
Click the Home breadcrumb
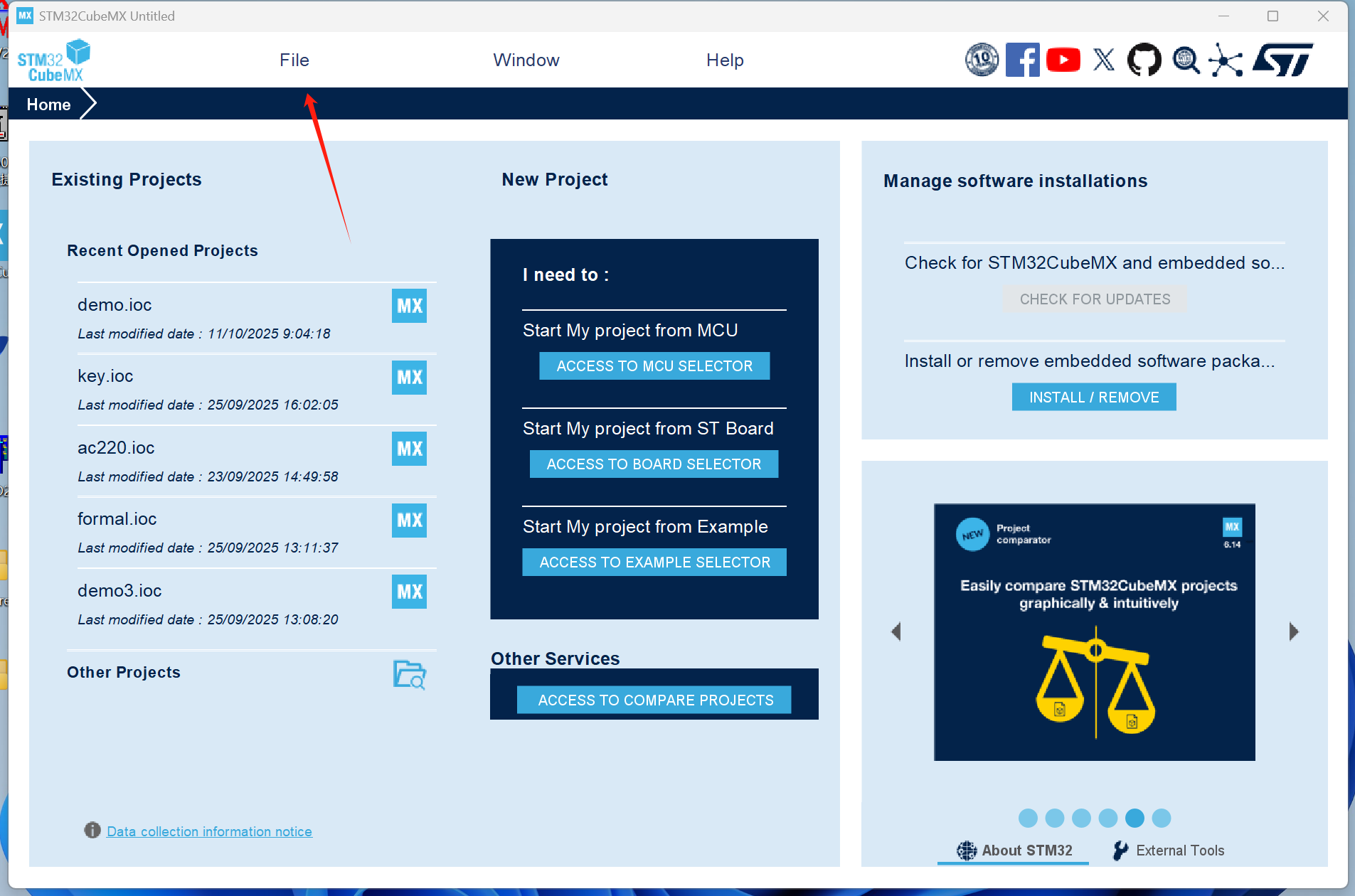[48, 105]
